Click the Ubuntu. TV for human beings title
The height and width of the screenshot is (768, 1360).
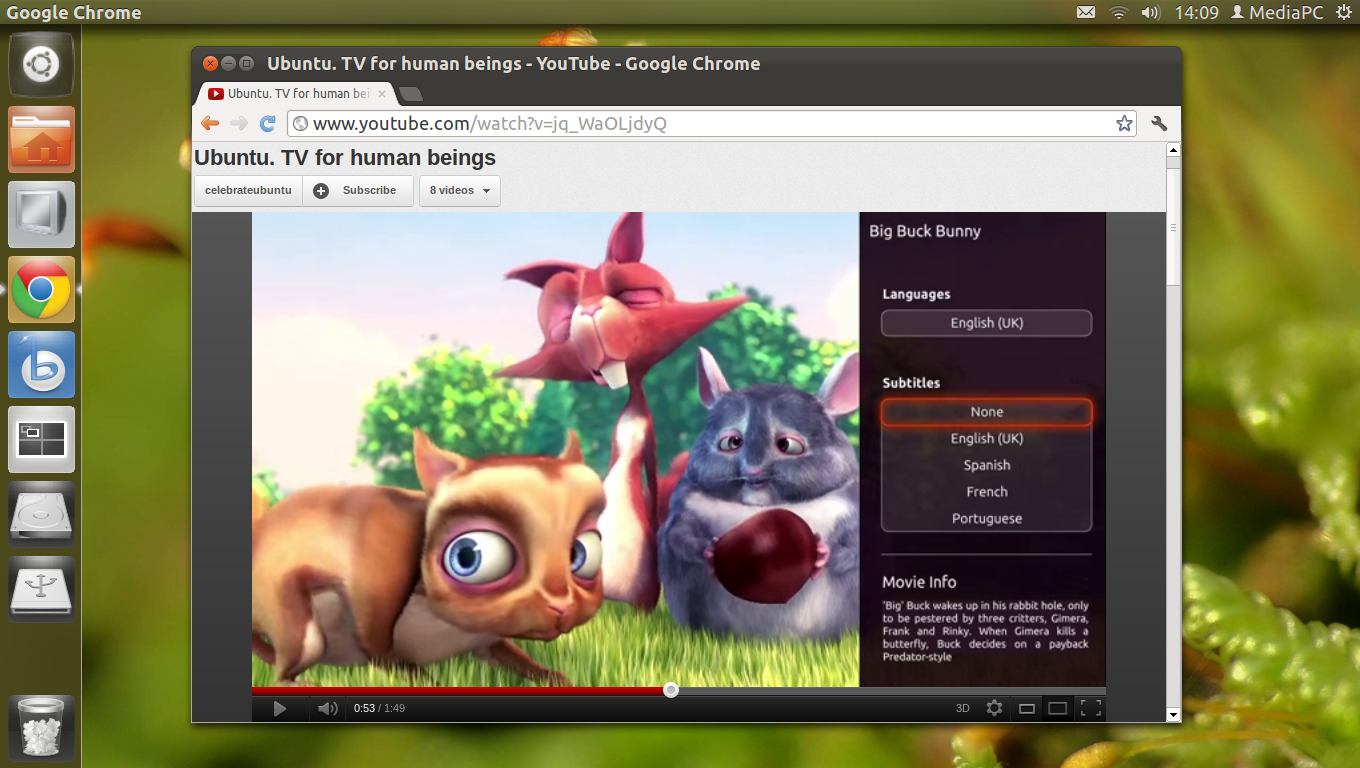pos(345,157)
